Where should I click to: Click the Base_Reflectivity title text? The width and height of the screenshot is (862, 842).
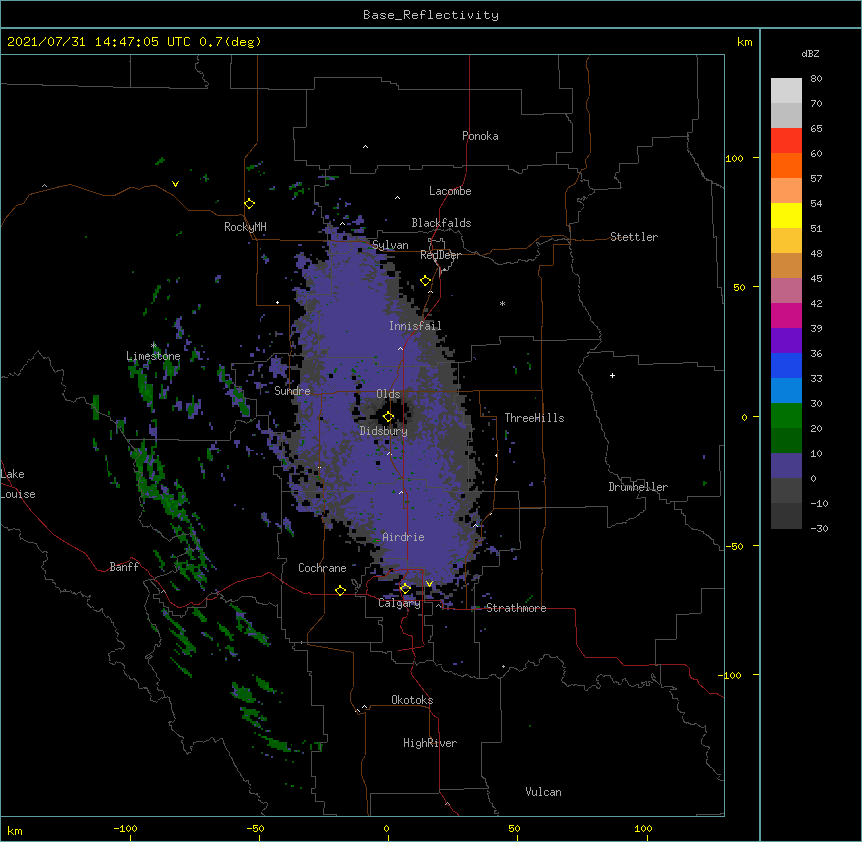coord(431,15)
